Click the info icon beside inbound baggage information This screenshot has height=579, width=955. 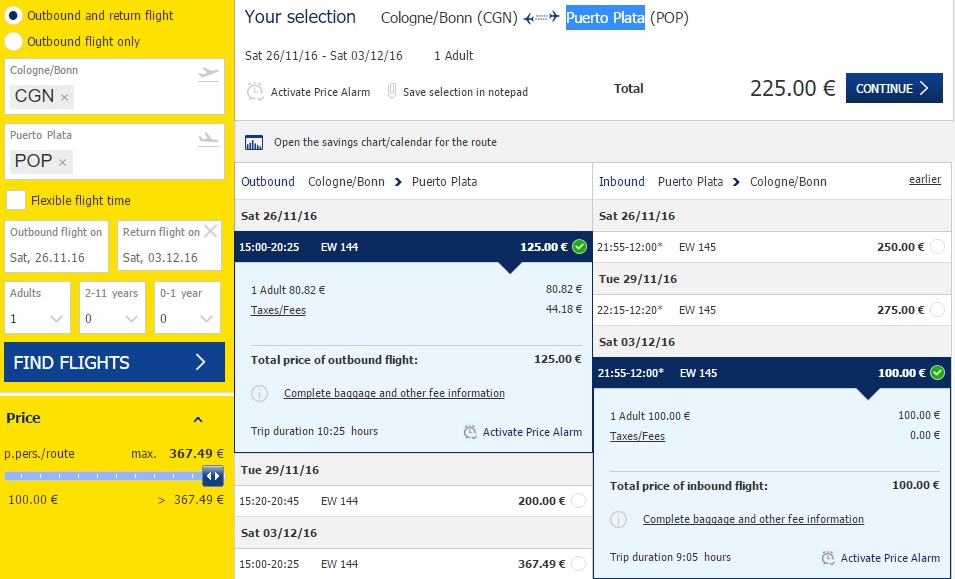coord(618,519)
